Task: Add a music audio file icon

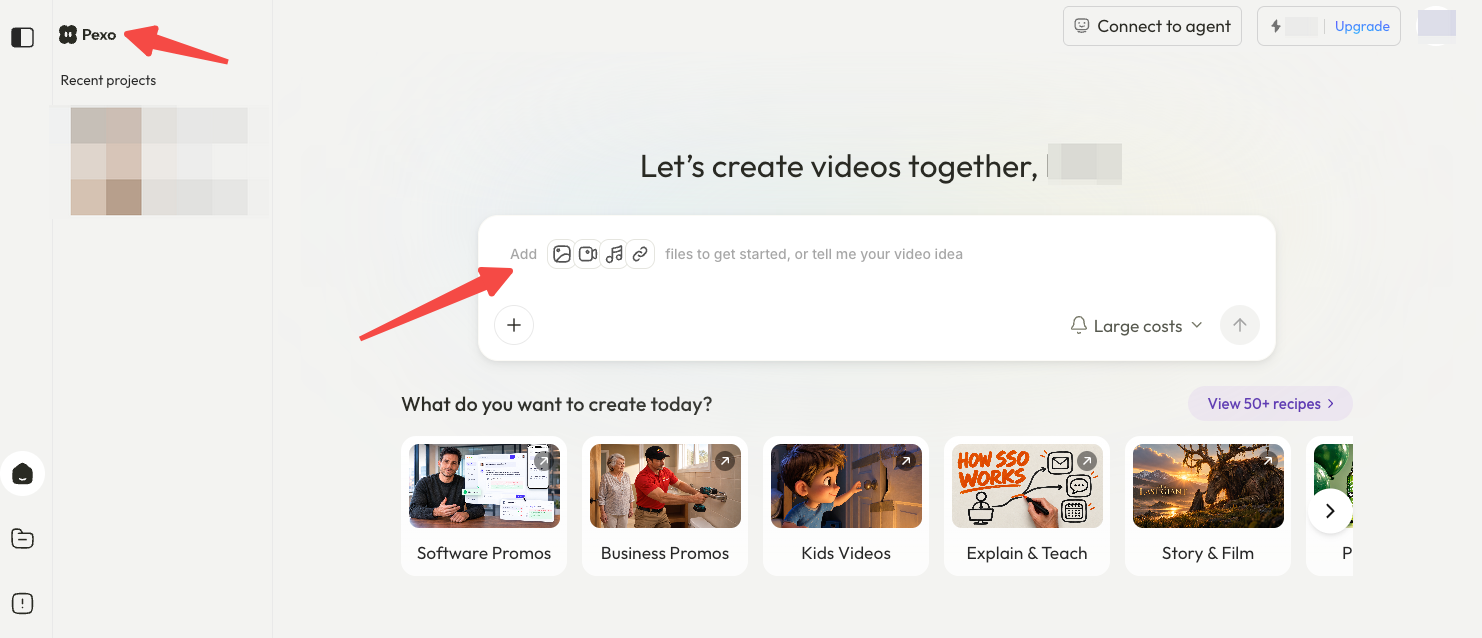Action: (x=614, y=254)
